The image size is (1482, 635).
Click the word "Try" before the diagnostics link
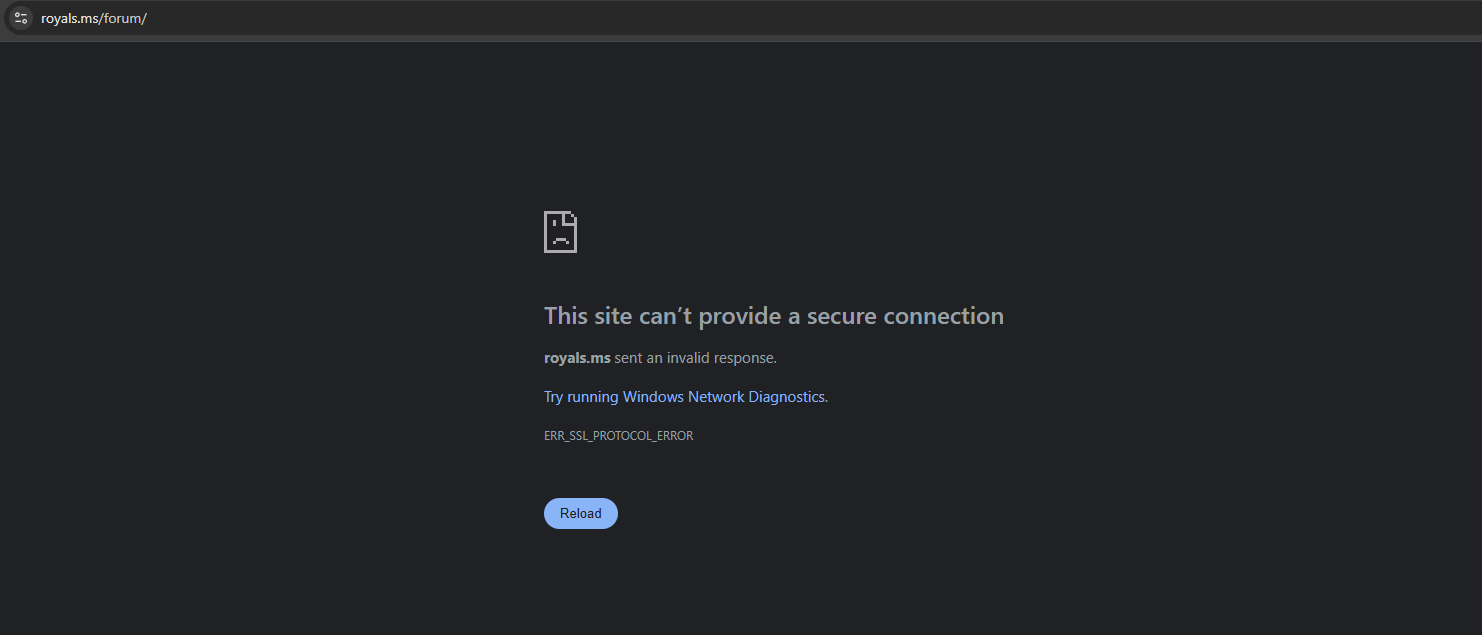553,397
